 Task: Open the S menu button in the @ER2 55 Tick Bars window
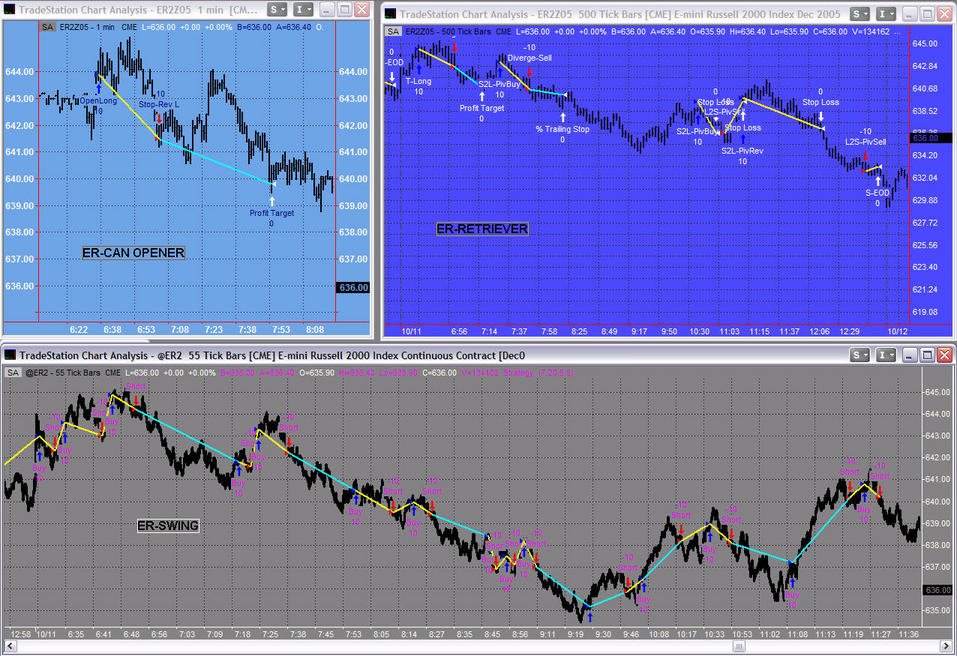coord(859,355)
